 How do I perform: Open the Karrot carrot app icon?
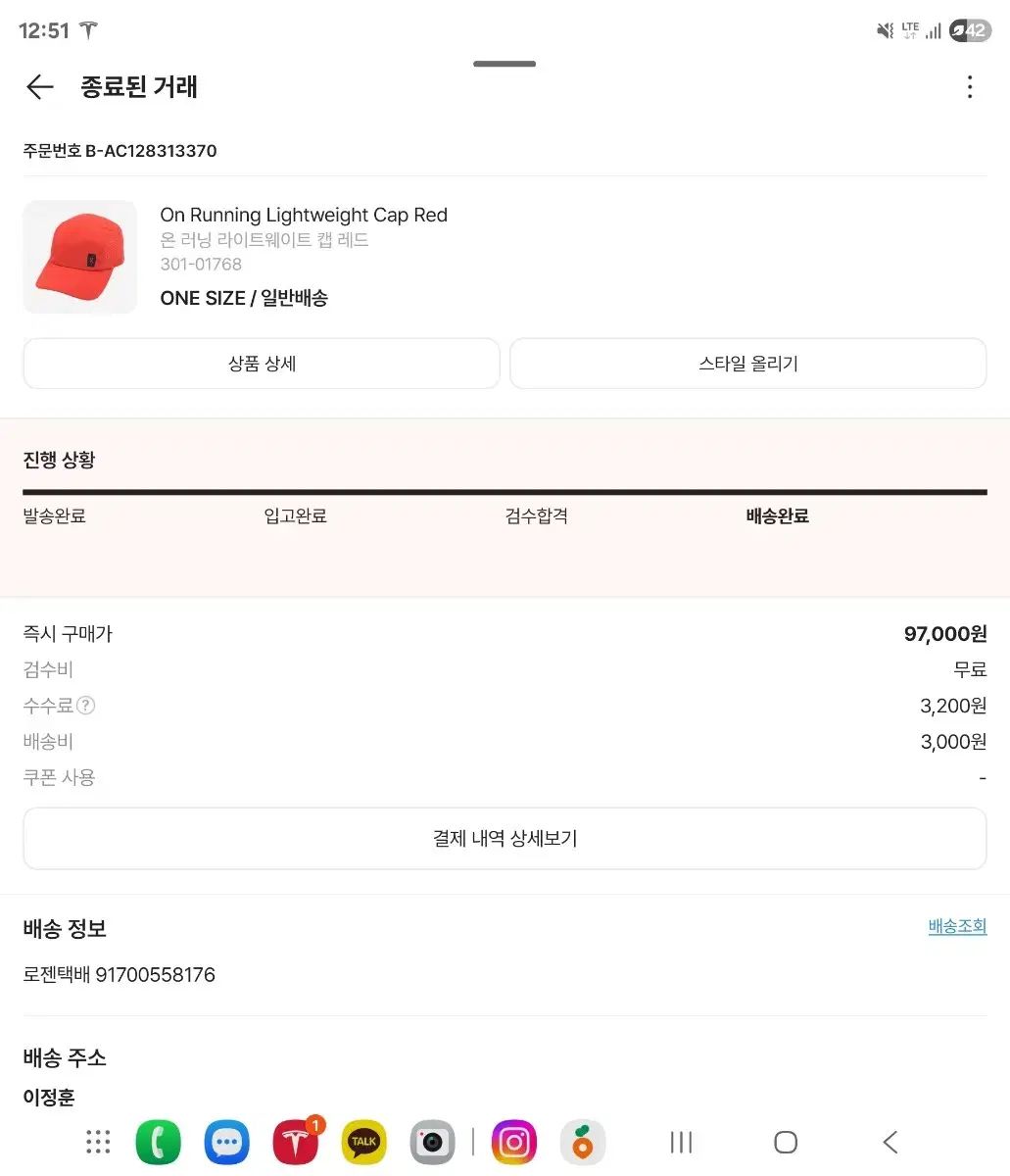coord(583,1142)
